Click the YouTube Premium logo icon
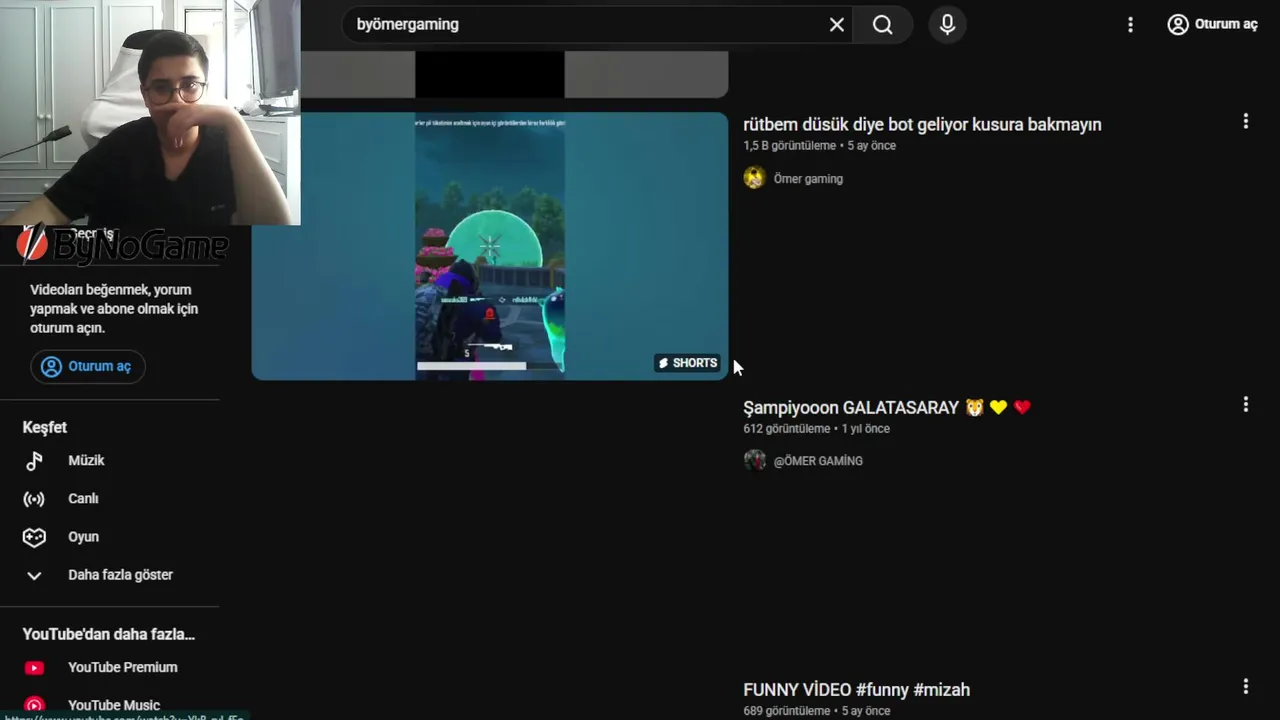 pos(34,668)
